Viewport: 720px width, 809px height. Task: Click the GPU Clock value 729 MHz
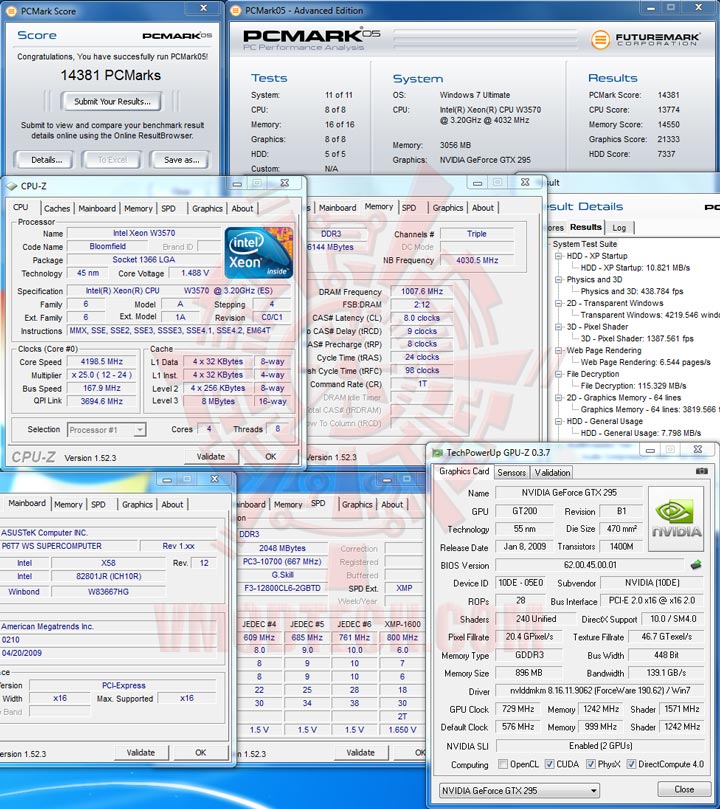pos(518,709)
